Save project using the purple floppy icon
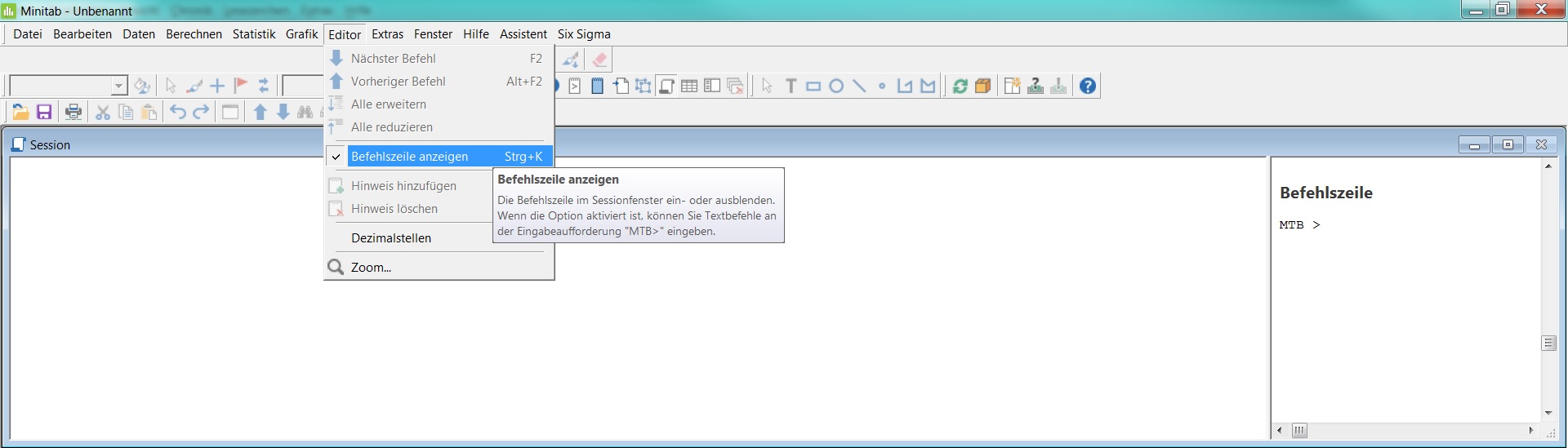Image resolution: width=1568 pixels, height=448 pixels. coord(44,112)
